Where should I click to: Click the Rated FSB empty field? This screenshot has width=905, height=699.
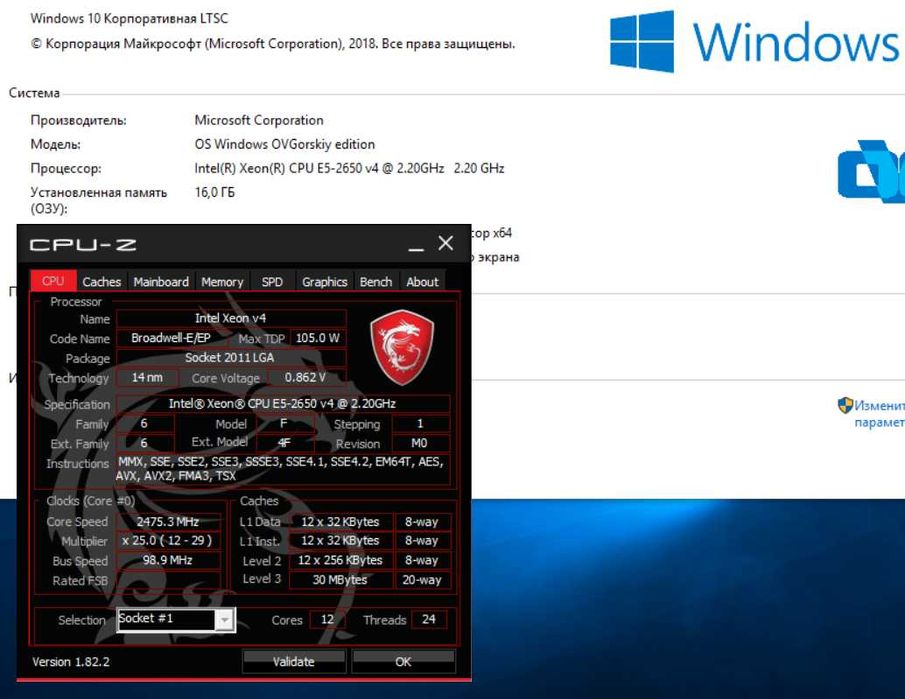tap(168, 580)
